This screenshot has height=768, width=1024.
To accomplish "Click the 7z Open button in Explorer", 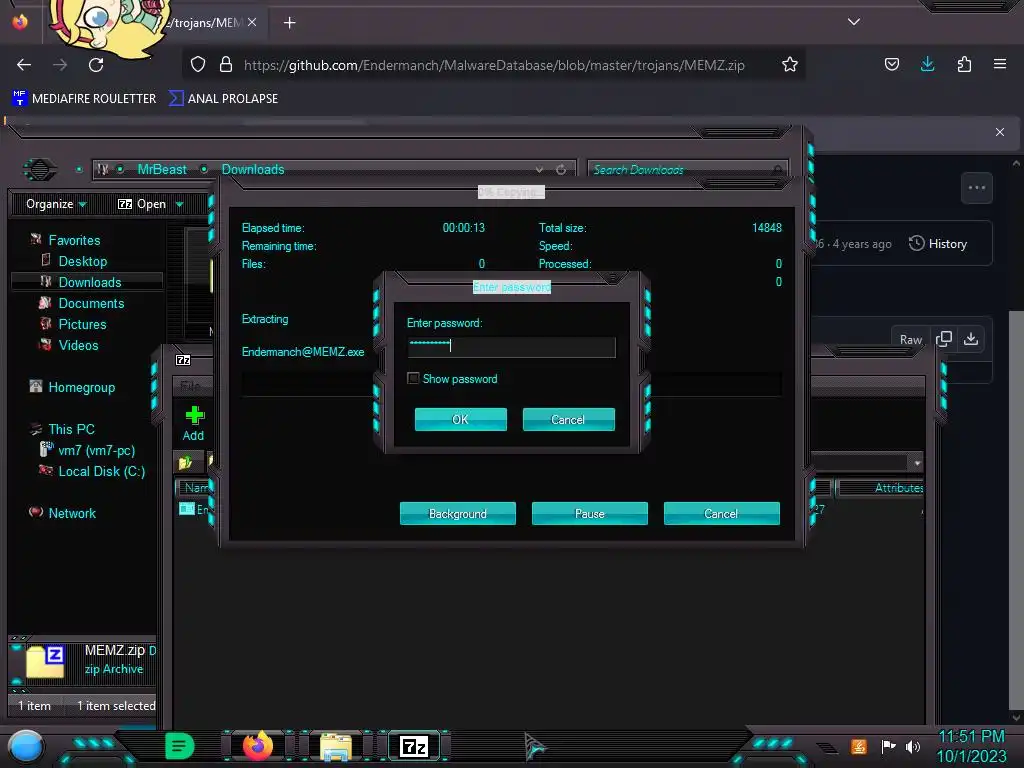I will point(142,204).
